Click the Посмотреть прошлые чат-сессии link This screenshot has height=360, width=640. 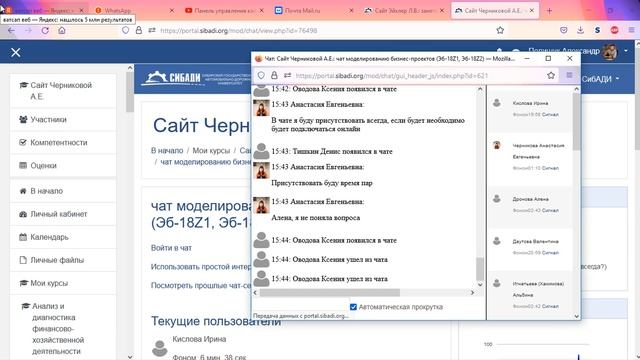click(x=201, y=285)
